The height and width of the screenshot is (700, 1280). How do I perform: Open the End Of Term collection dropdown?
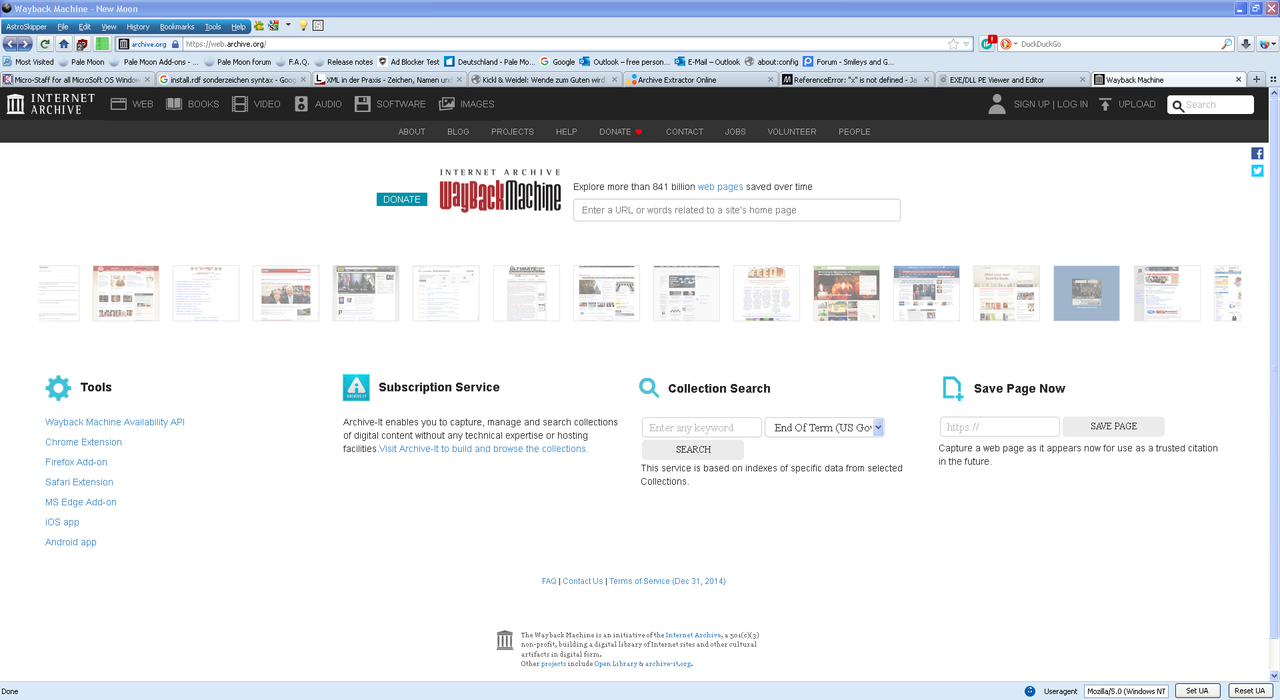pos(824,427)
